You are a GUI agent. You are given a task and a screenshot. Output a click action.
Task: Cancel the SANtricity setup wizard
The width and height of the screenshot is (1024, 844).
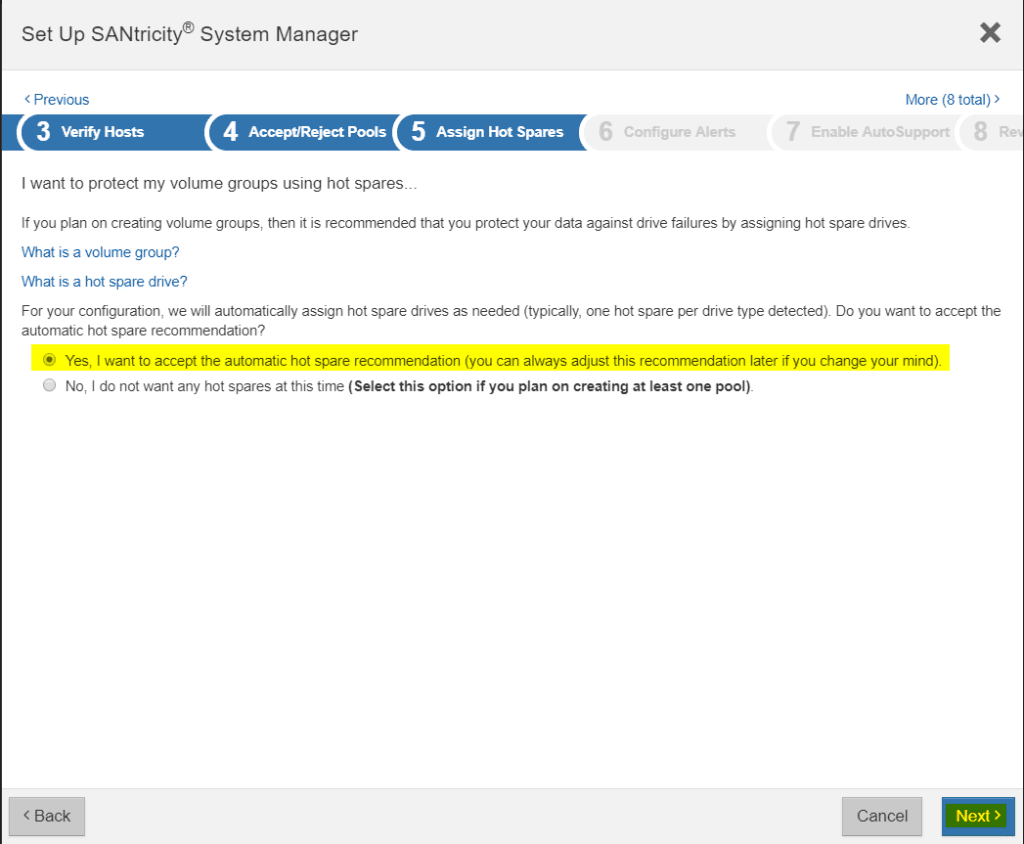point(881,816)
